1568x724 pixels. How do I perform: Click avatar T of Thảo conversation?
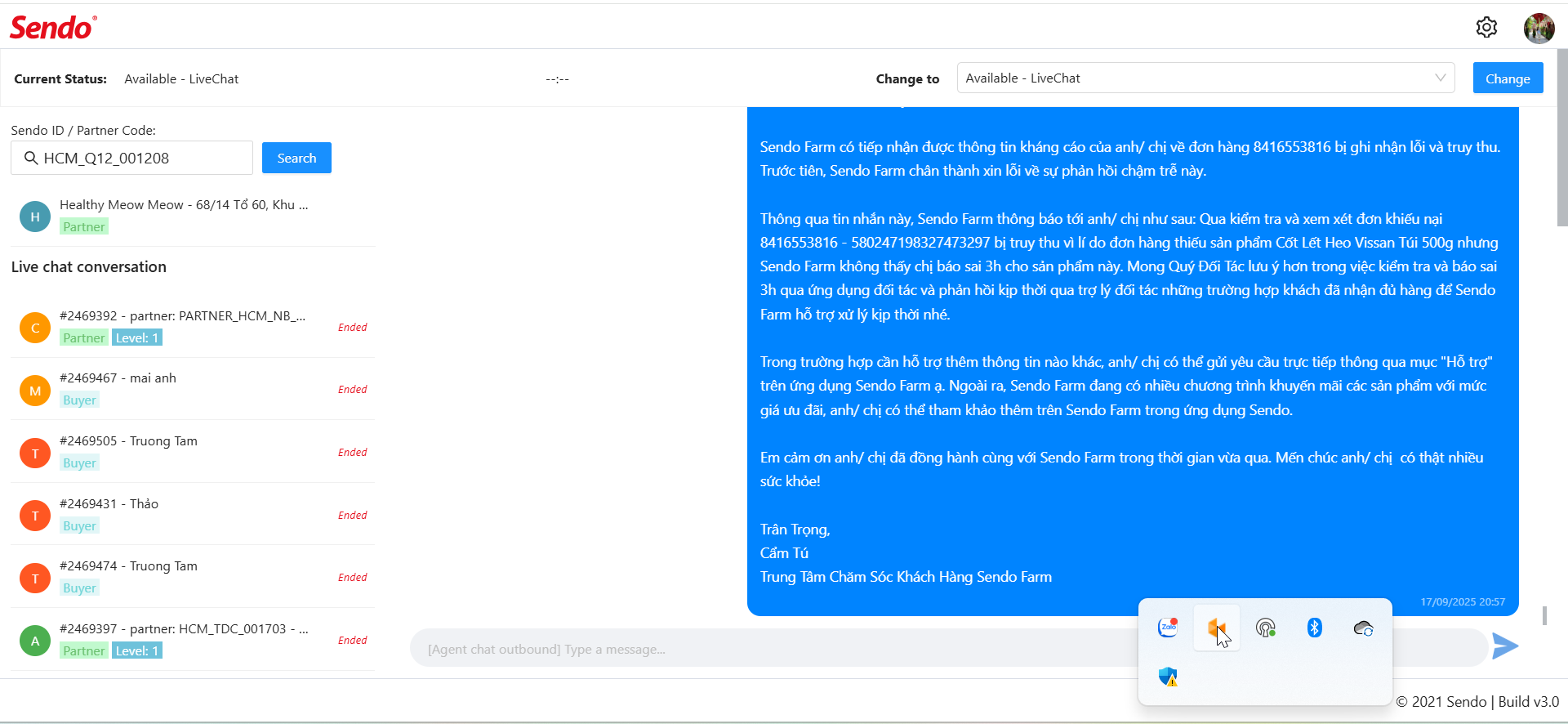35,516
